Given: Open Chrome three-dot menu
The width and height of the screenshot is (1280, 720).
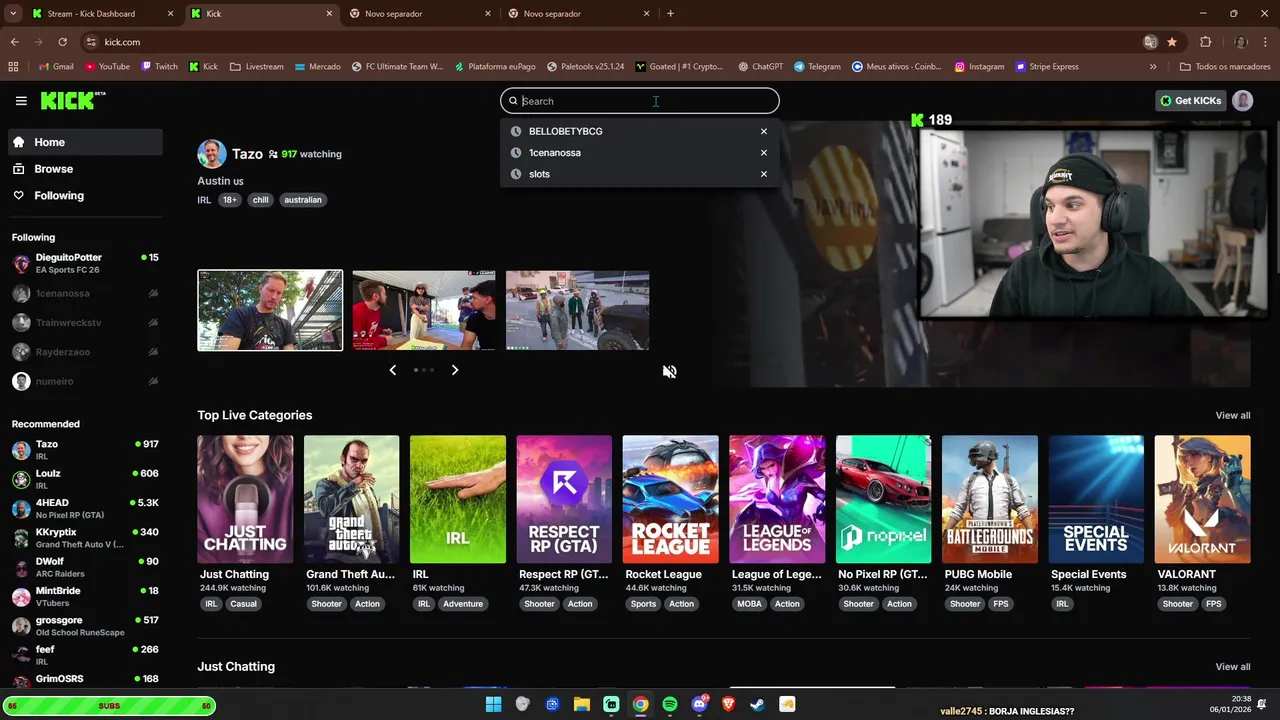Looking at the screenshot, I should [x=1265, y=42].
